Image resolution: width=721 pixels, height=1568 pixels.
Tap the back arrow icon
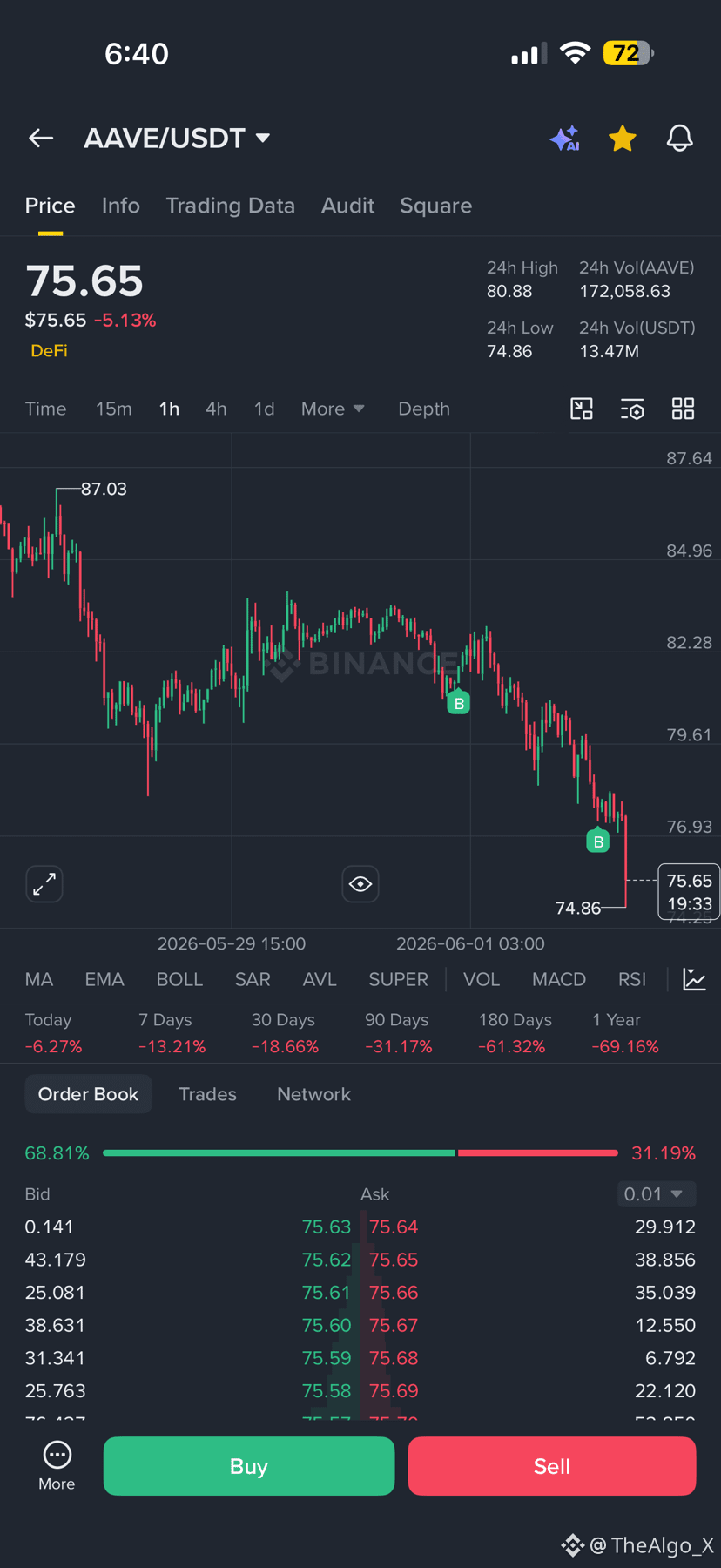(x=41, y=138)
